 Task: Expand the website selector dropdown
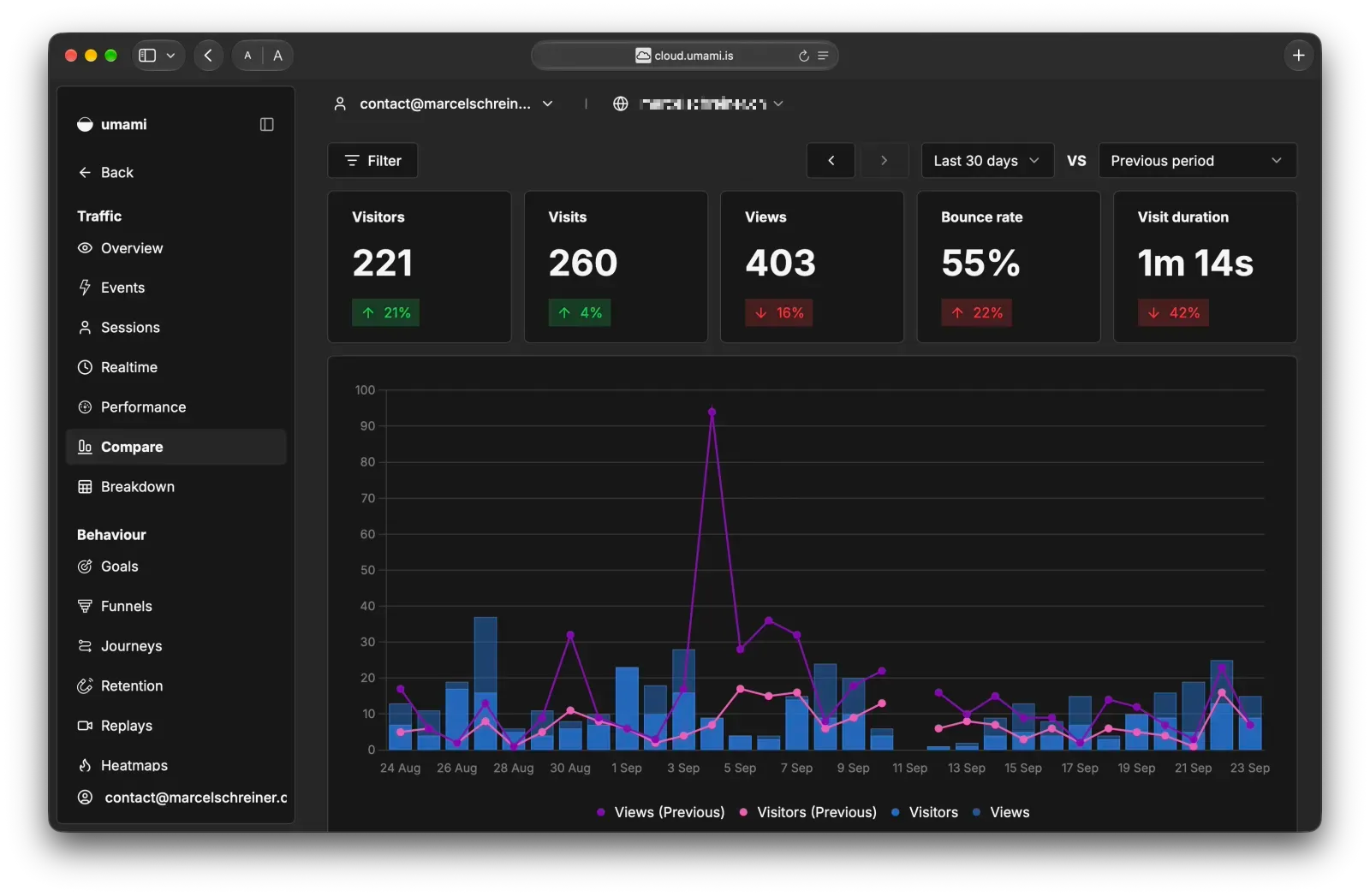click(x=778, y=104)
